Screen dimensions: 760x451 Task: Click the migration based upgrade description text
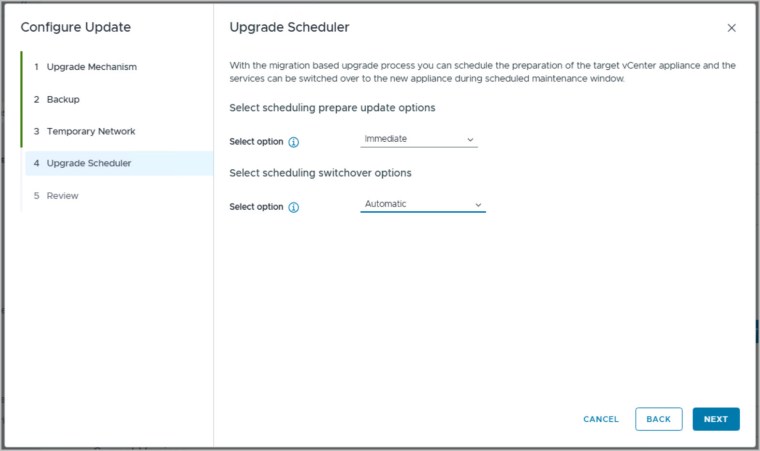pyautogui.click(x=482, y=72)
